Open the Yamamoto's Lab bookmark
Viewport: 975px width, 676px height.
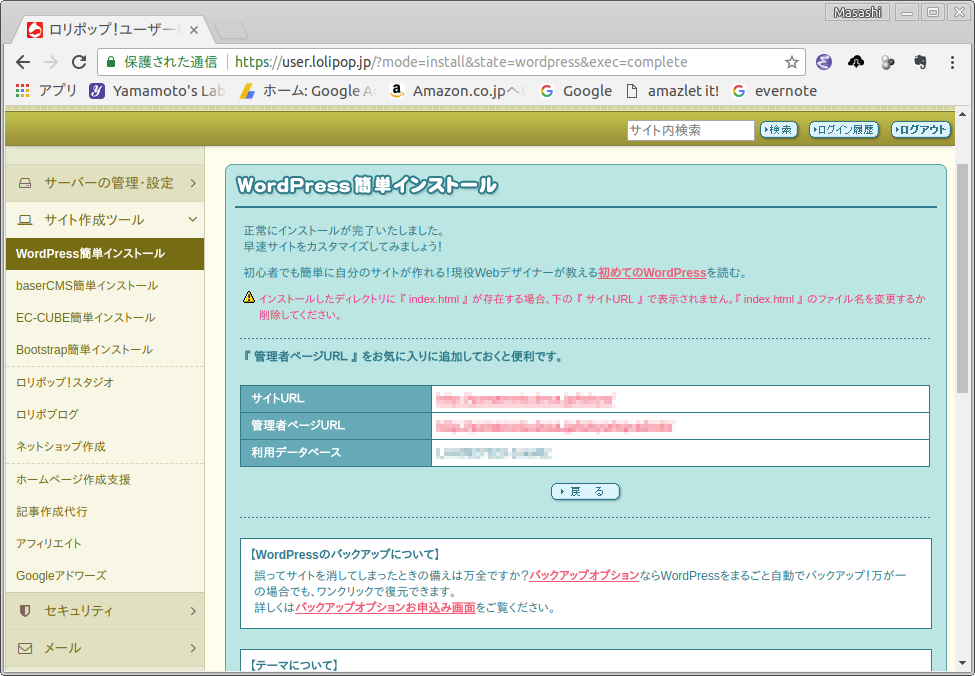[157, 91]
